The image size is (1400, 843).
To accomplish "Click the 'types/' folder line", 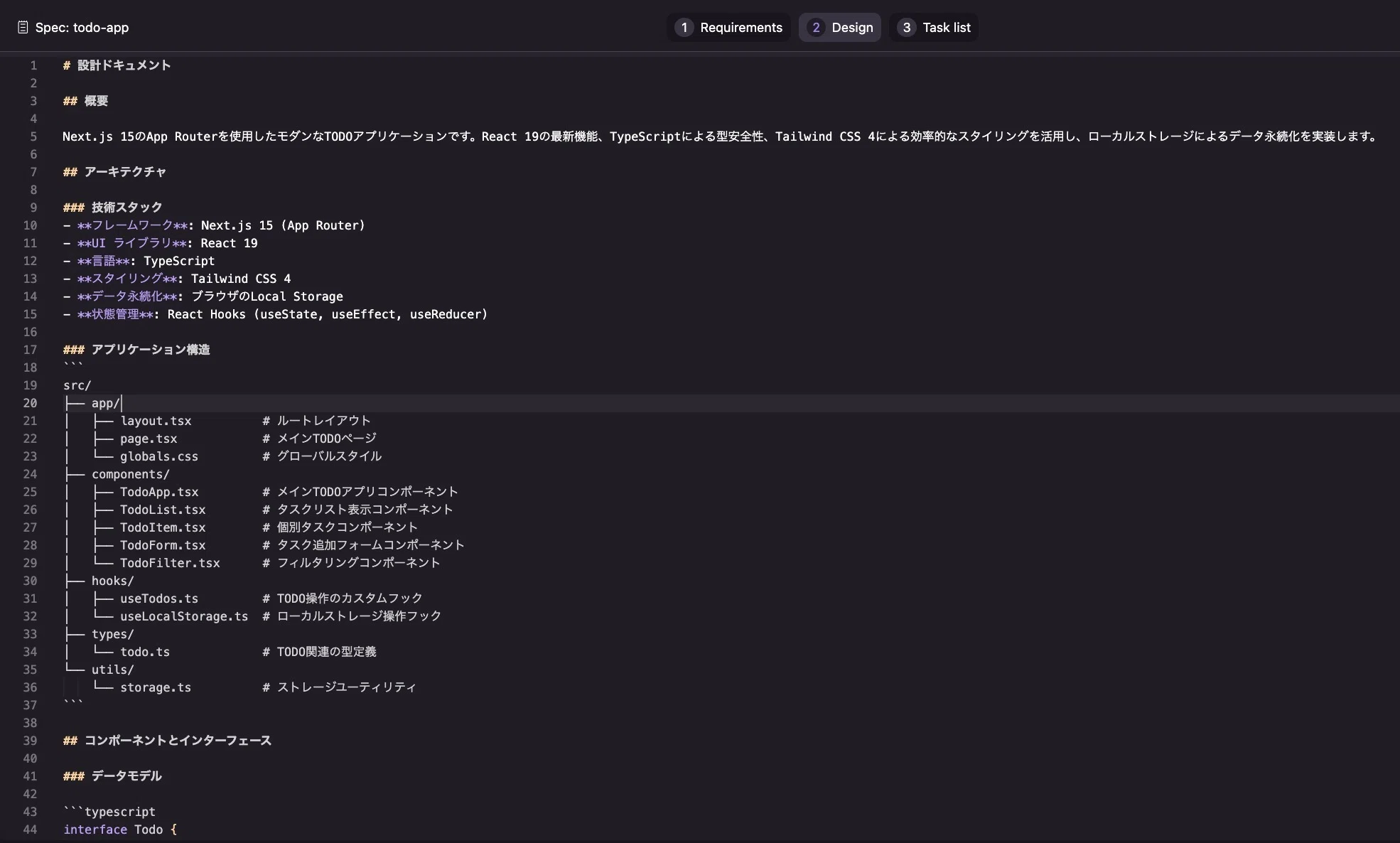I will point(112,634).
